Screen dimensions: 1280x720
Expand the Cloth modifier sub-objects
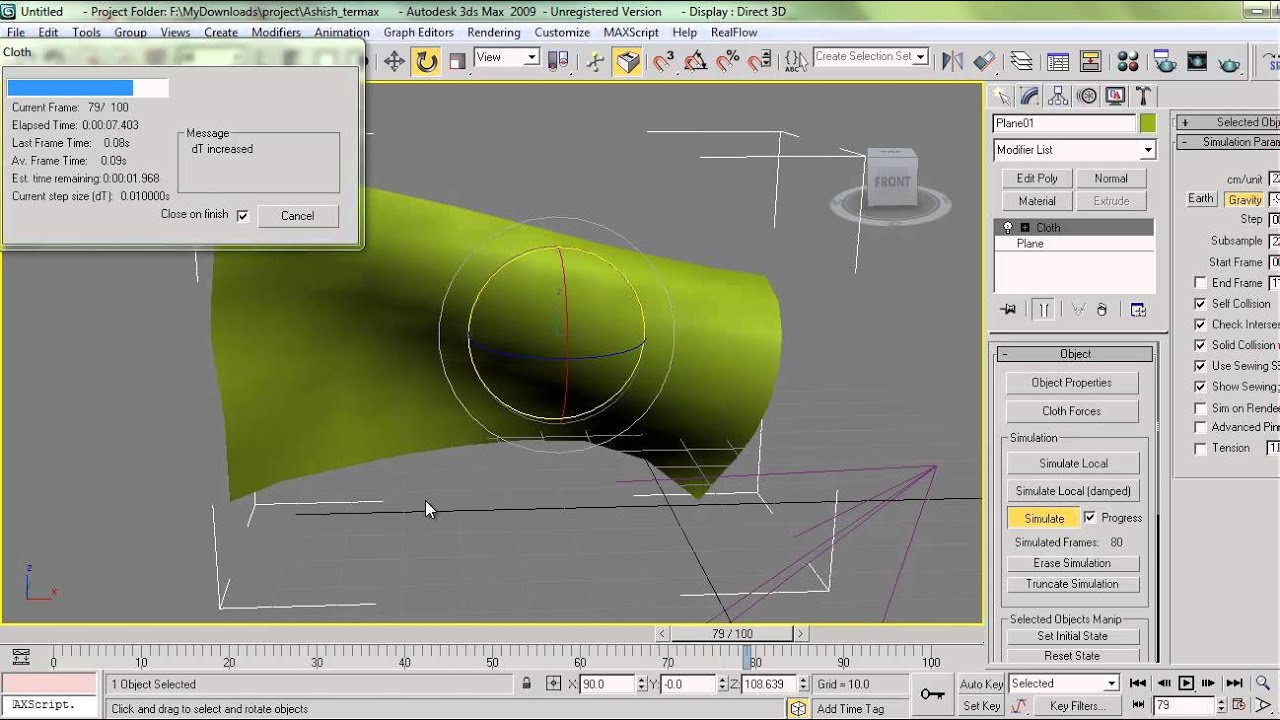click(1025, 228)
